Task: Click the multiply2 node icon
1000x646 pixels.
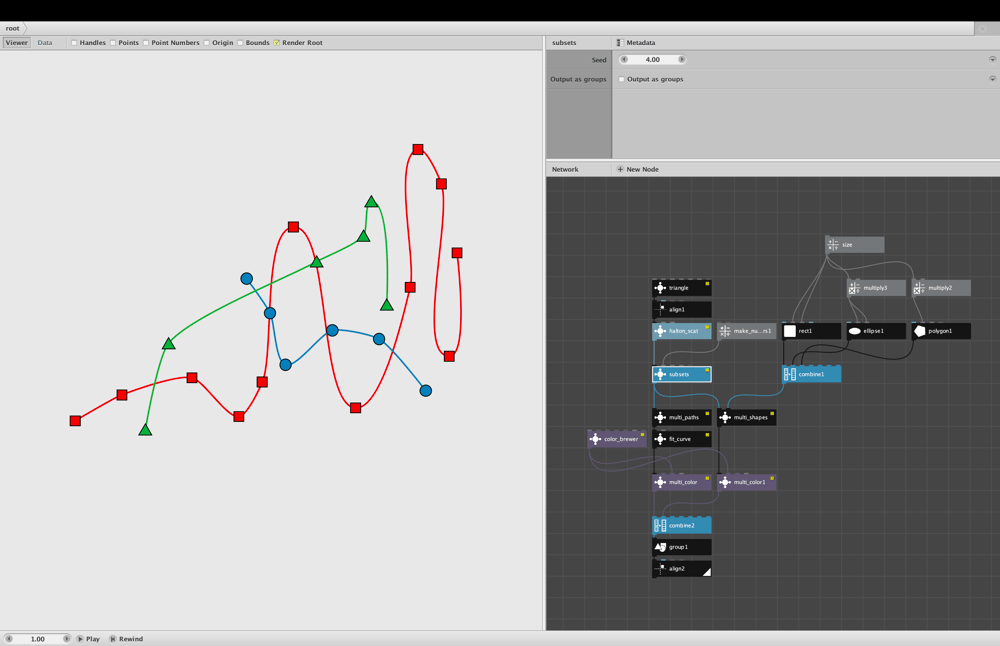Action: pyautogui.click(x=919, y=288)
